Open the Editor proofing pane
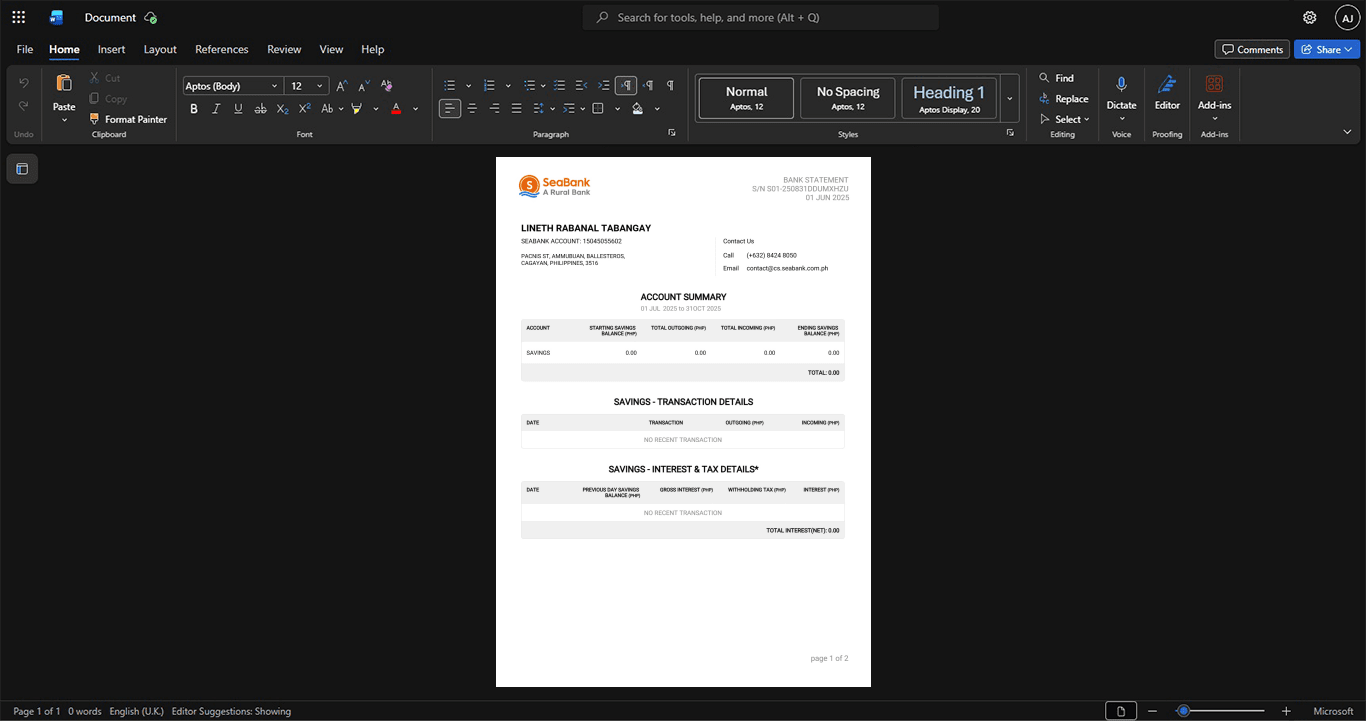 1167,93
